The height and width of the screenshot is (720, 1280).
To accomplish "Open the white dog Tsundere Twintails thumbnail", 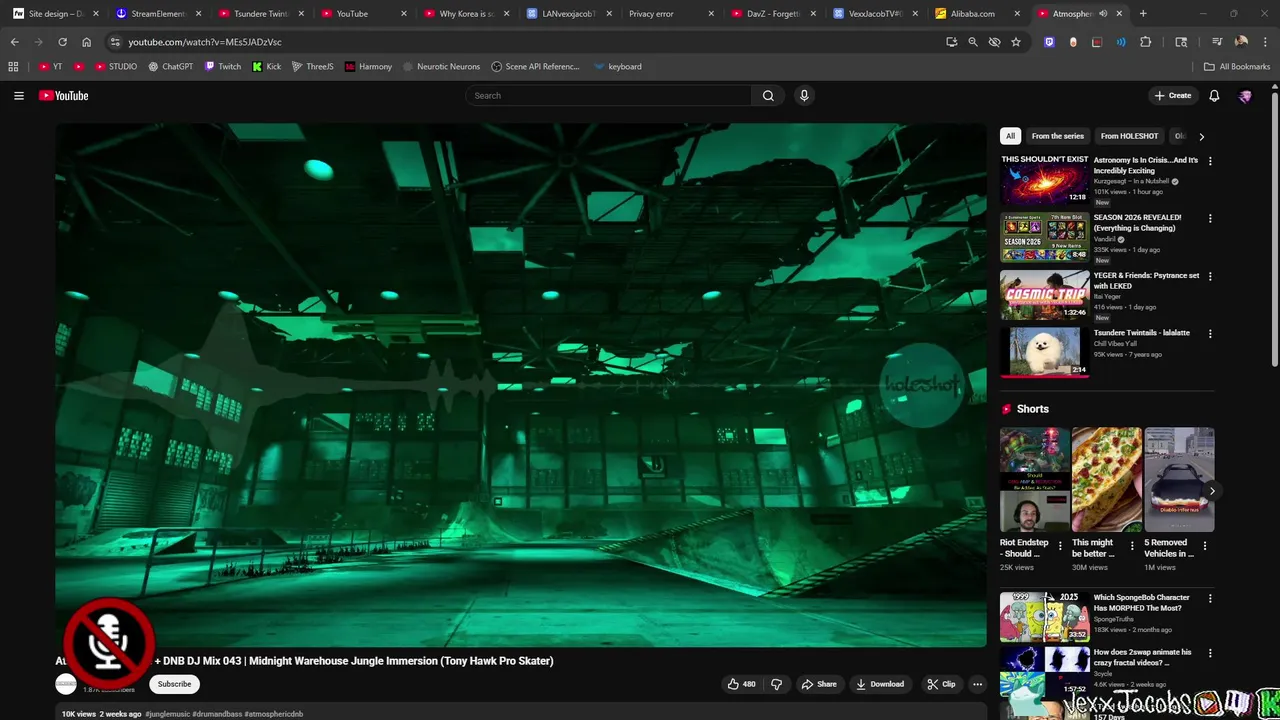I will [x=1045, y=352].
